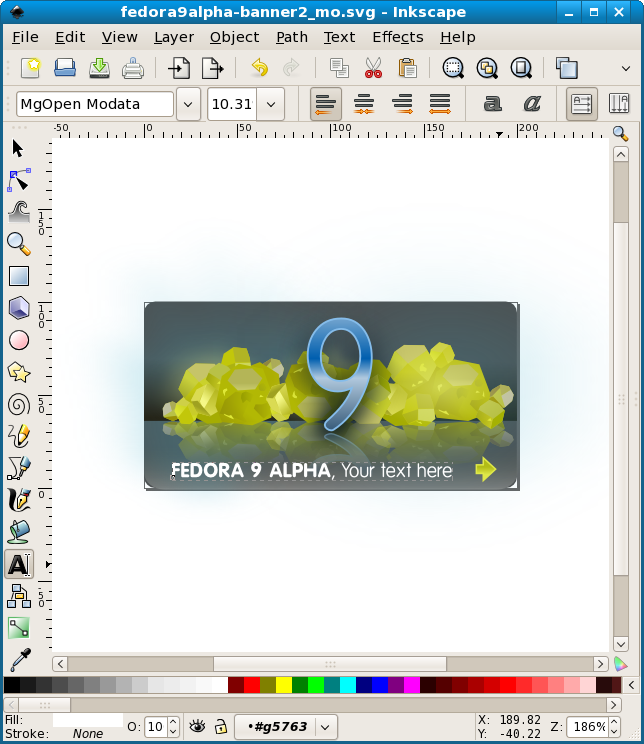Click the zoom percentage field
Image resolution: width=644 pixels, height=744 pixels.
pyautogui.click(x=588, y=726)
